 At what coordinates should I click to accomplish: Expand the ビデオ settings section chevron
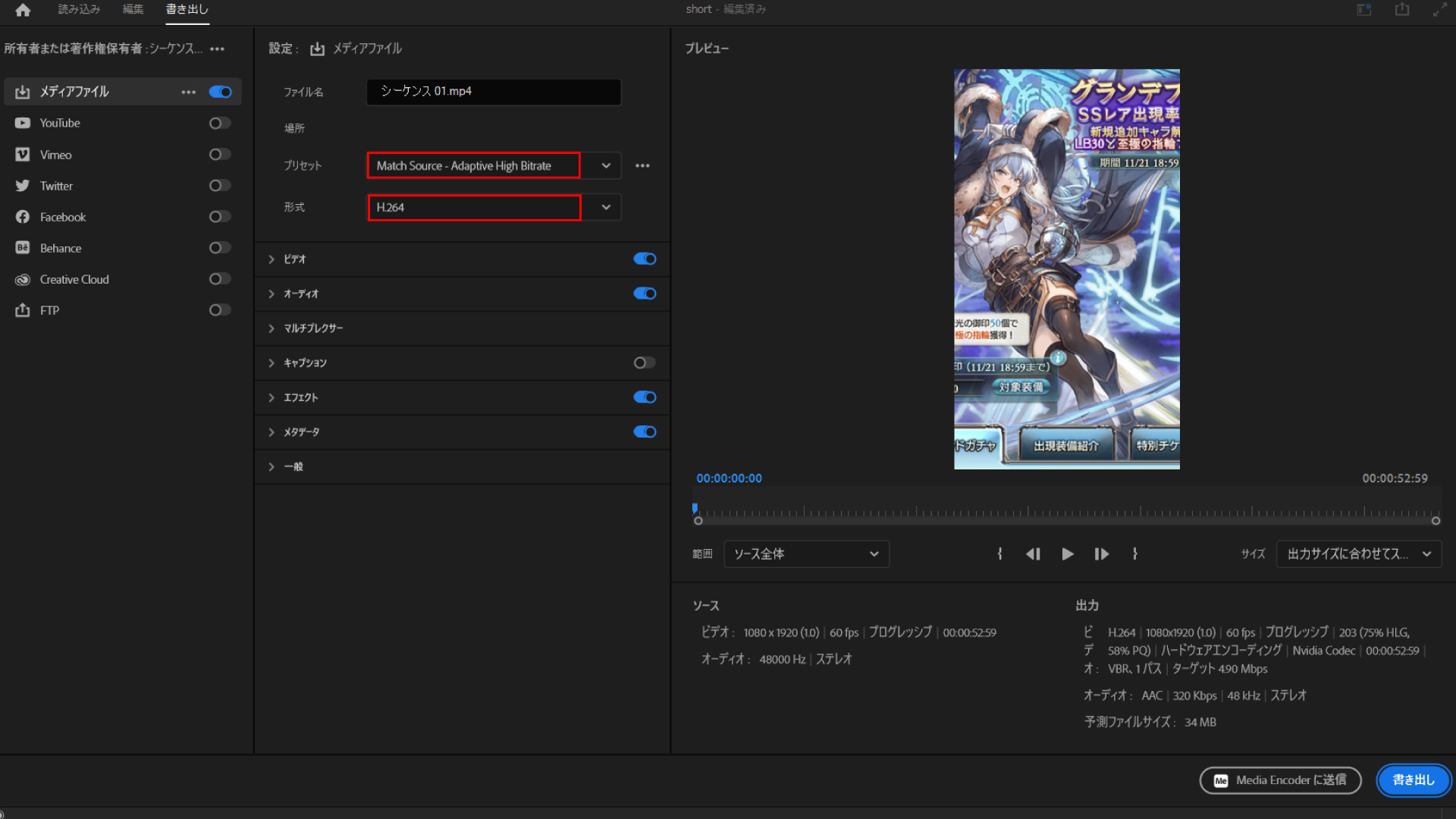[x=271, y=259]
